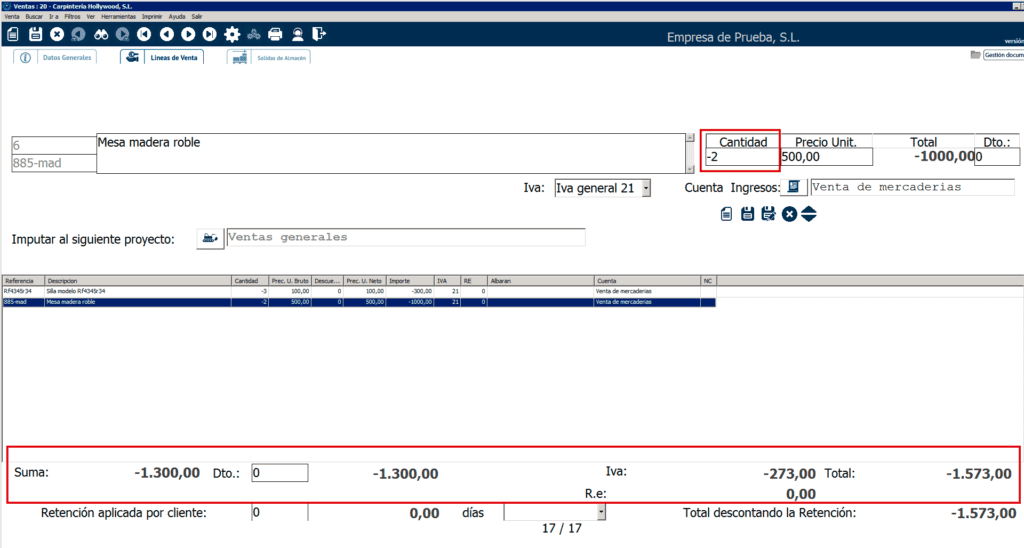The image size is (1024, 548).
Task: Click the printer icon in toolbar
Action: click(x=276, y=35)
